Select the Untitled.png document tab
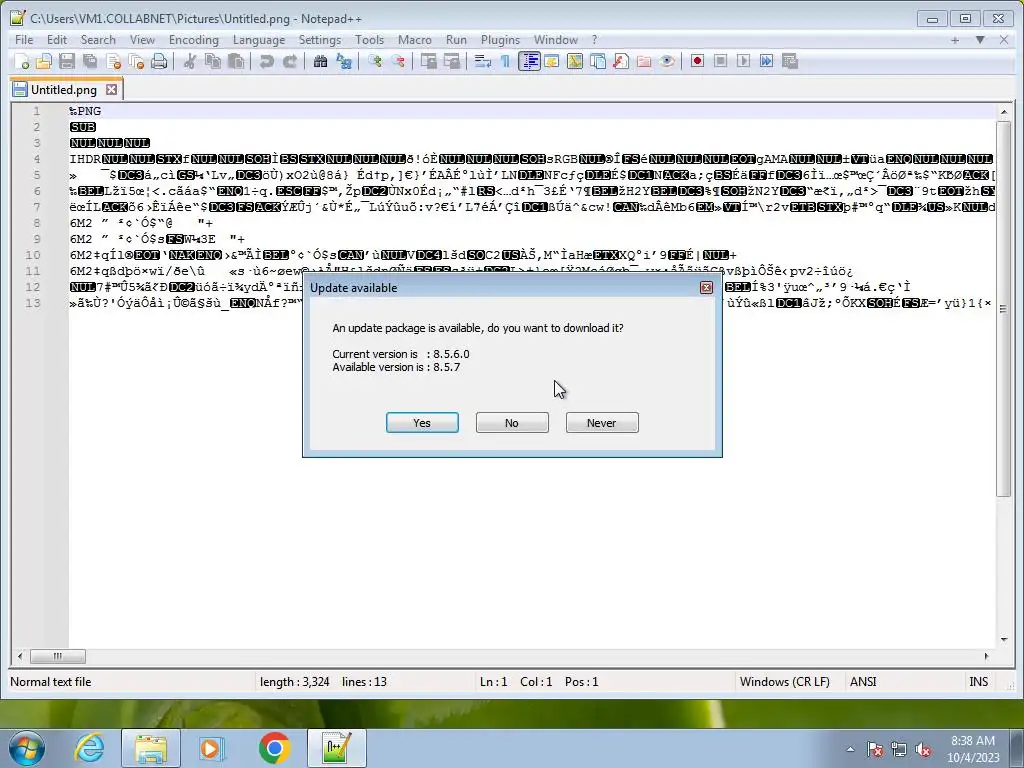Viewport: 1024px width, 768px height. point(64,89)
